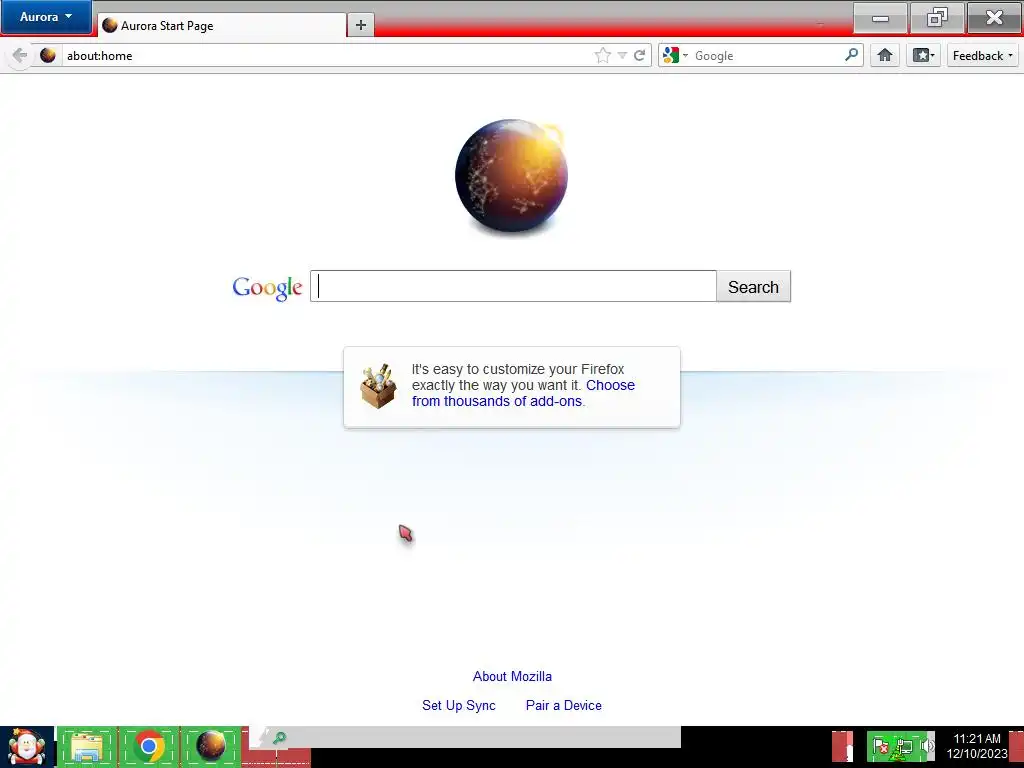Open the bookmarks menu button
The image size is (1024, 768).
point(923,56)
